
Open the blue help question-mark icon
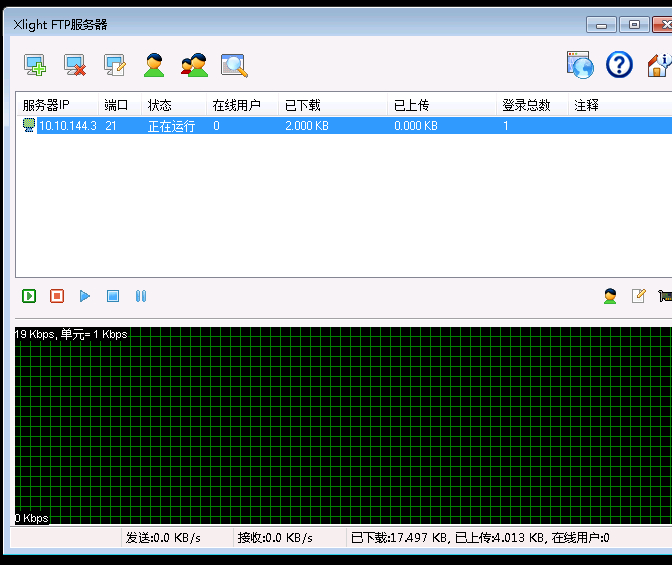[620, 66]
